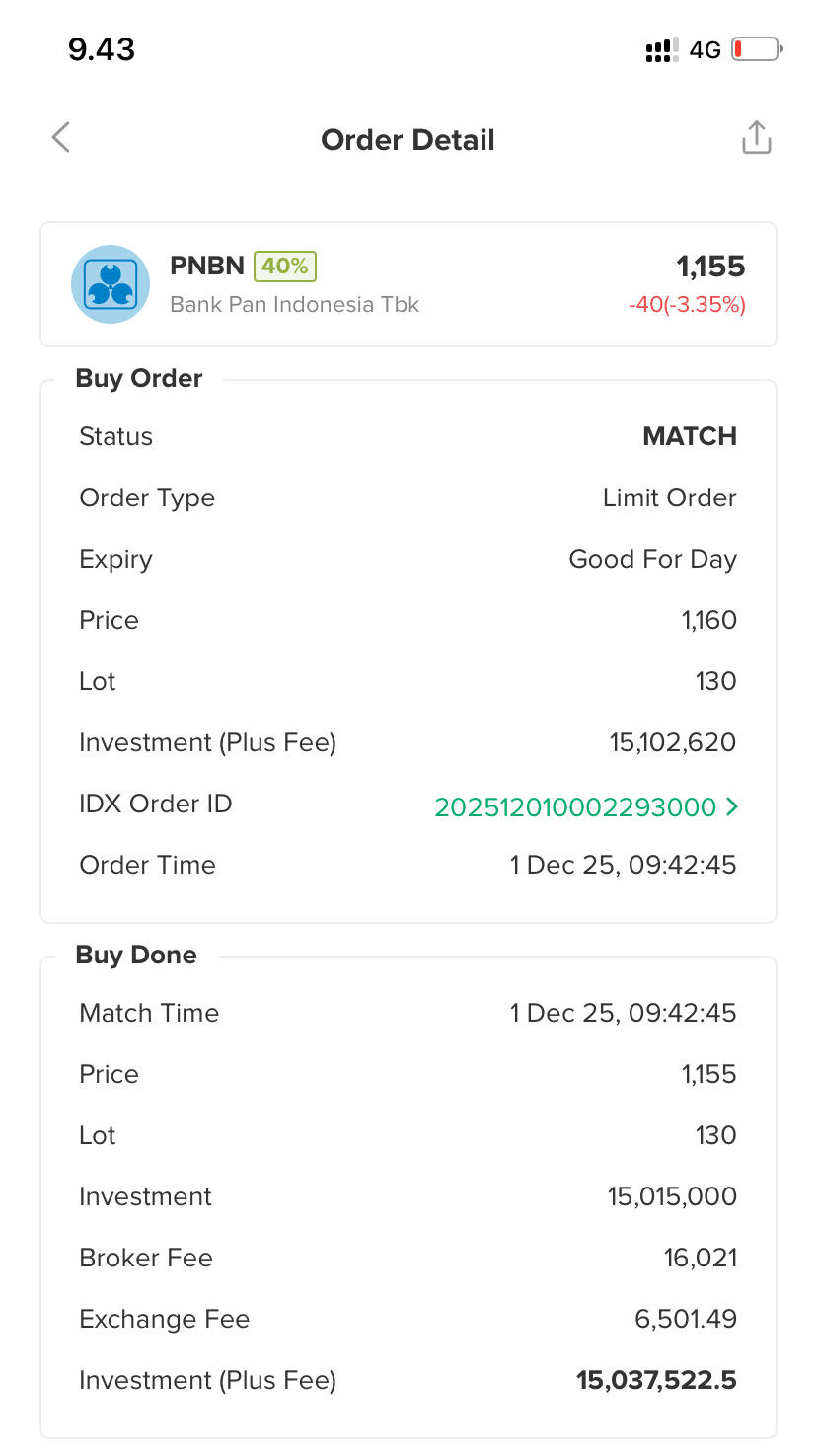Open the PNBN ticker symbol
The image size is (817, 1456).
(207, 267)
